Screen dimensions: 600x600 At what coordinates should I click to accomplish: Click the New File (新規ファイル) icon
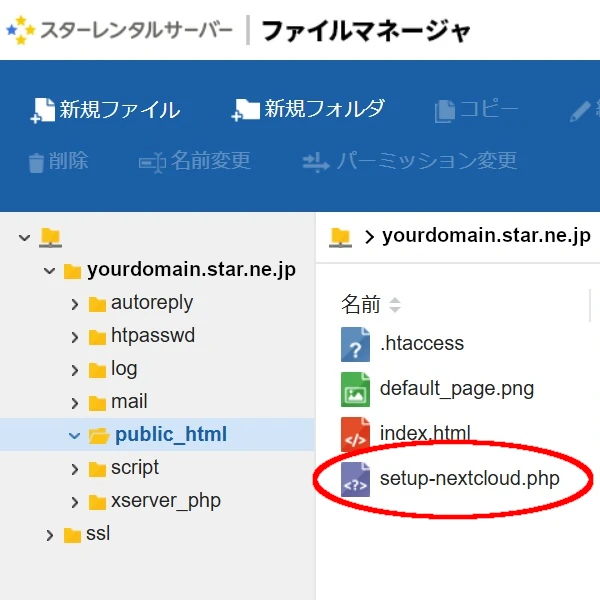point(42,111)
